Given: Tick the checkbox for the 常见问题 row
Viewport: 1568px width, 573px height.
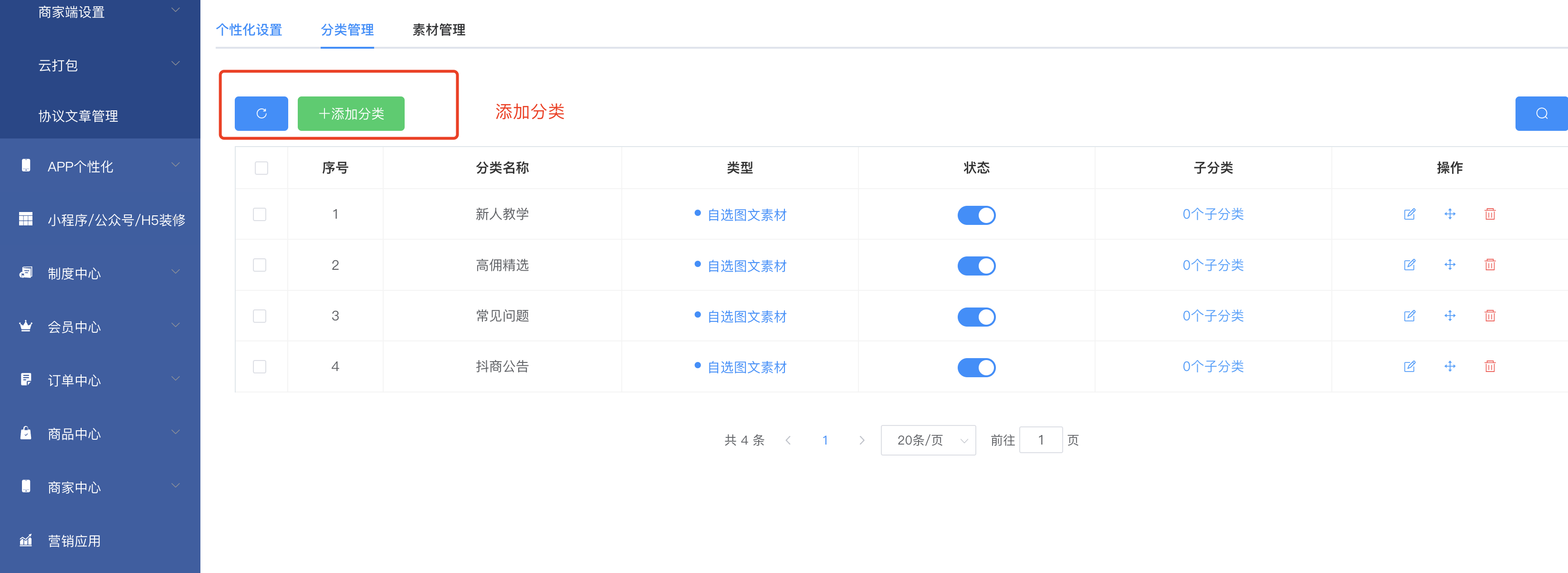Looking at the screenshot, I should pos(259,316).
